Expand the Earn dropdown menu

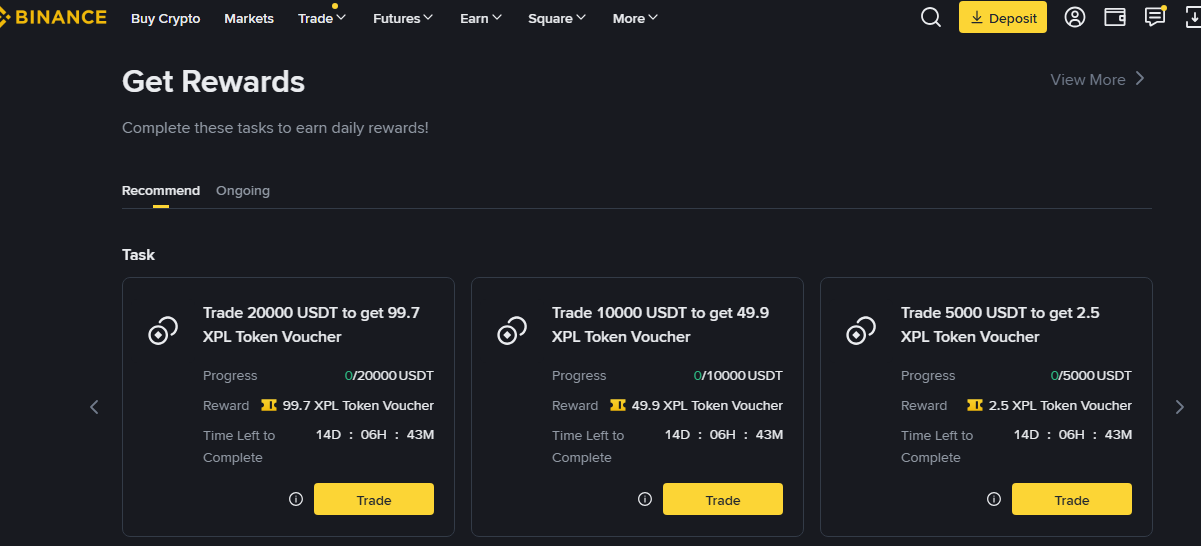coord(481,18)
